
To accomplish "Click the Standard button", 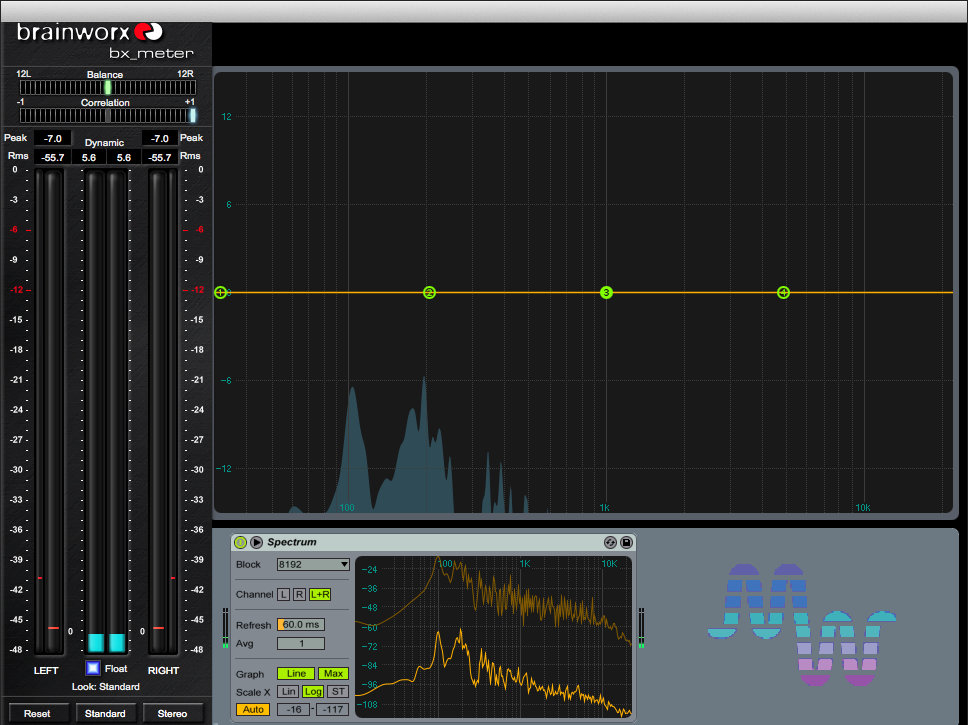I will click(105, 713).
